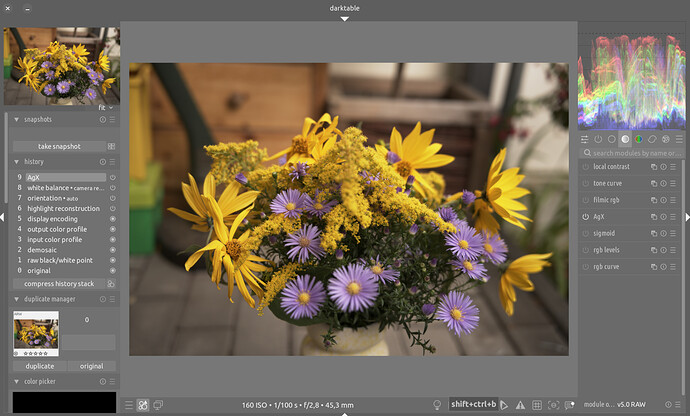Reset AgX module parameters

click(664, 217)
